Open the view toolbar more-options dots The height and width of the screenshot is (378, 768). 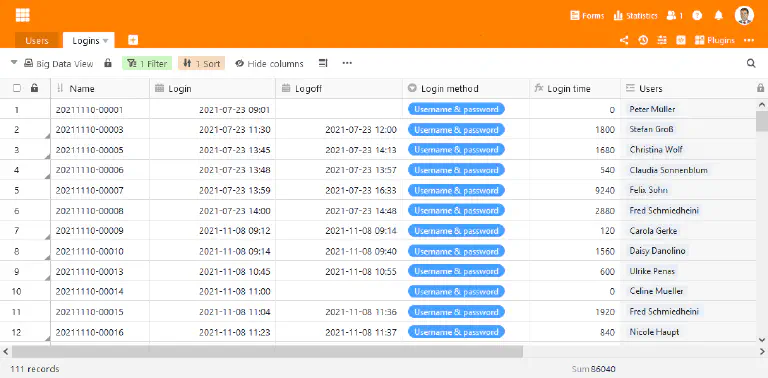click(347, 63)
